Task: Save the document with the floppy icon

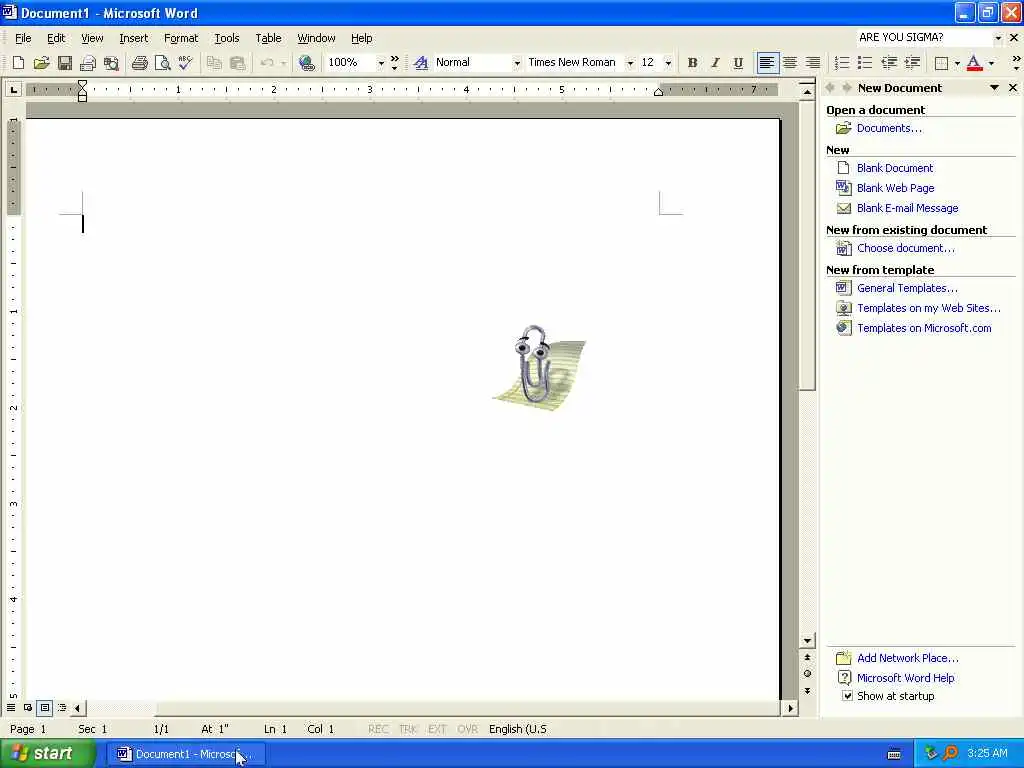Action: click(x=65, y=63)
